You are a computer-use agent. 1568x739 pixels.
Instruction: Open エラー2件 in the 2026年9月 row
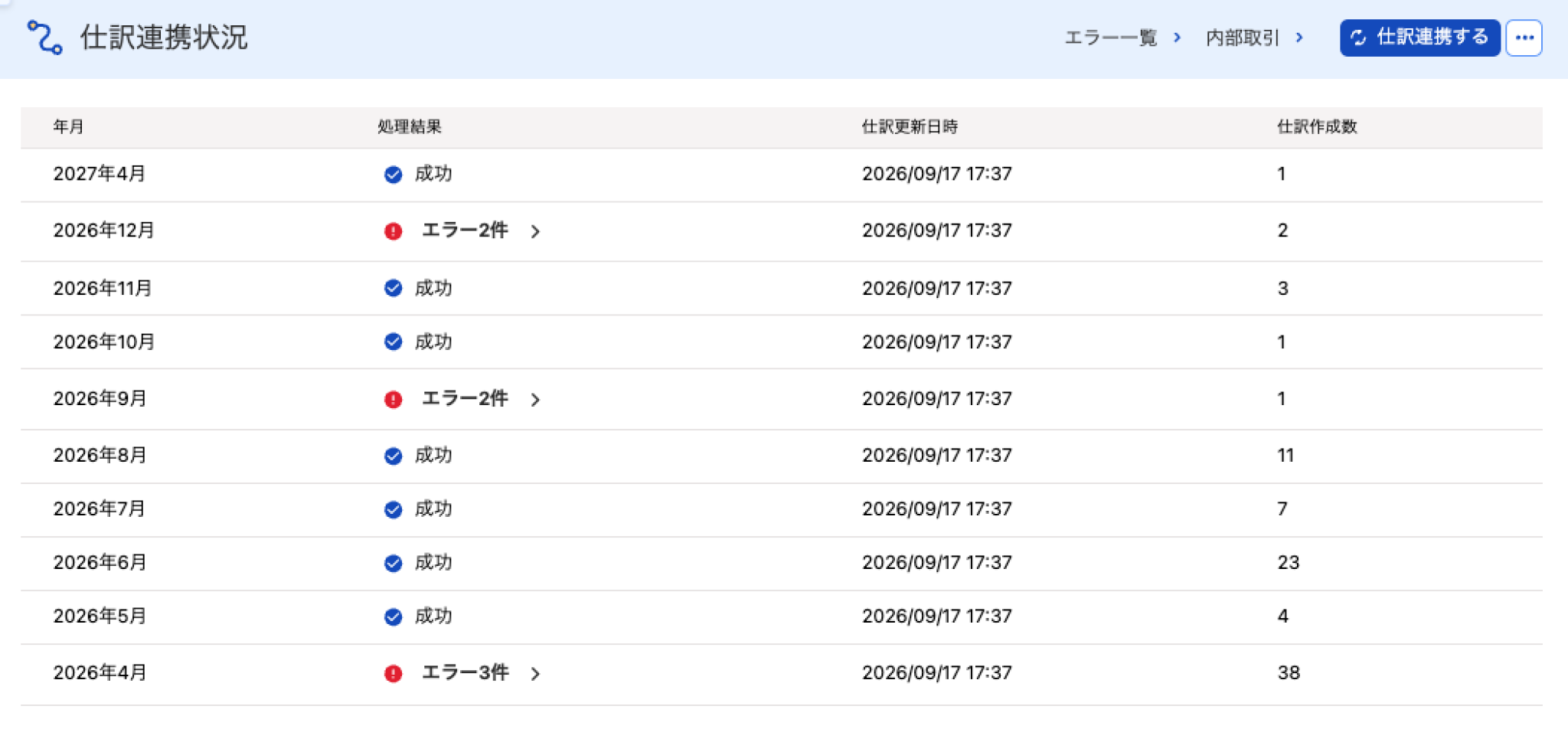pos(465,399)
